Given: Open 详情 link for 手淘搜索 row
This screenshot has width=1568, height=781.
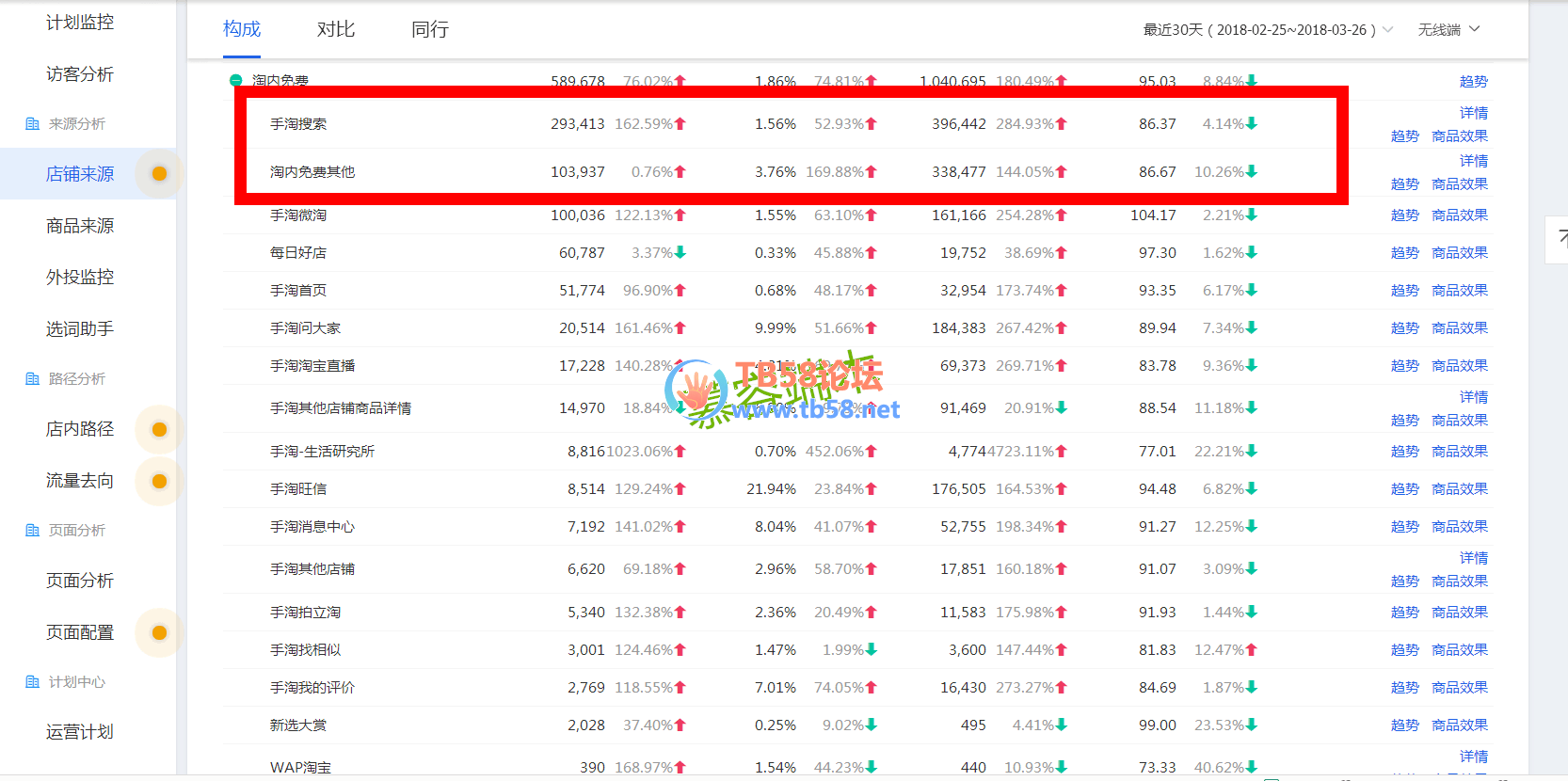Looking at the screenshot, I should point(1473,113).
